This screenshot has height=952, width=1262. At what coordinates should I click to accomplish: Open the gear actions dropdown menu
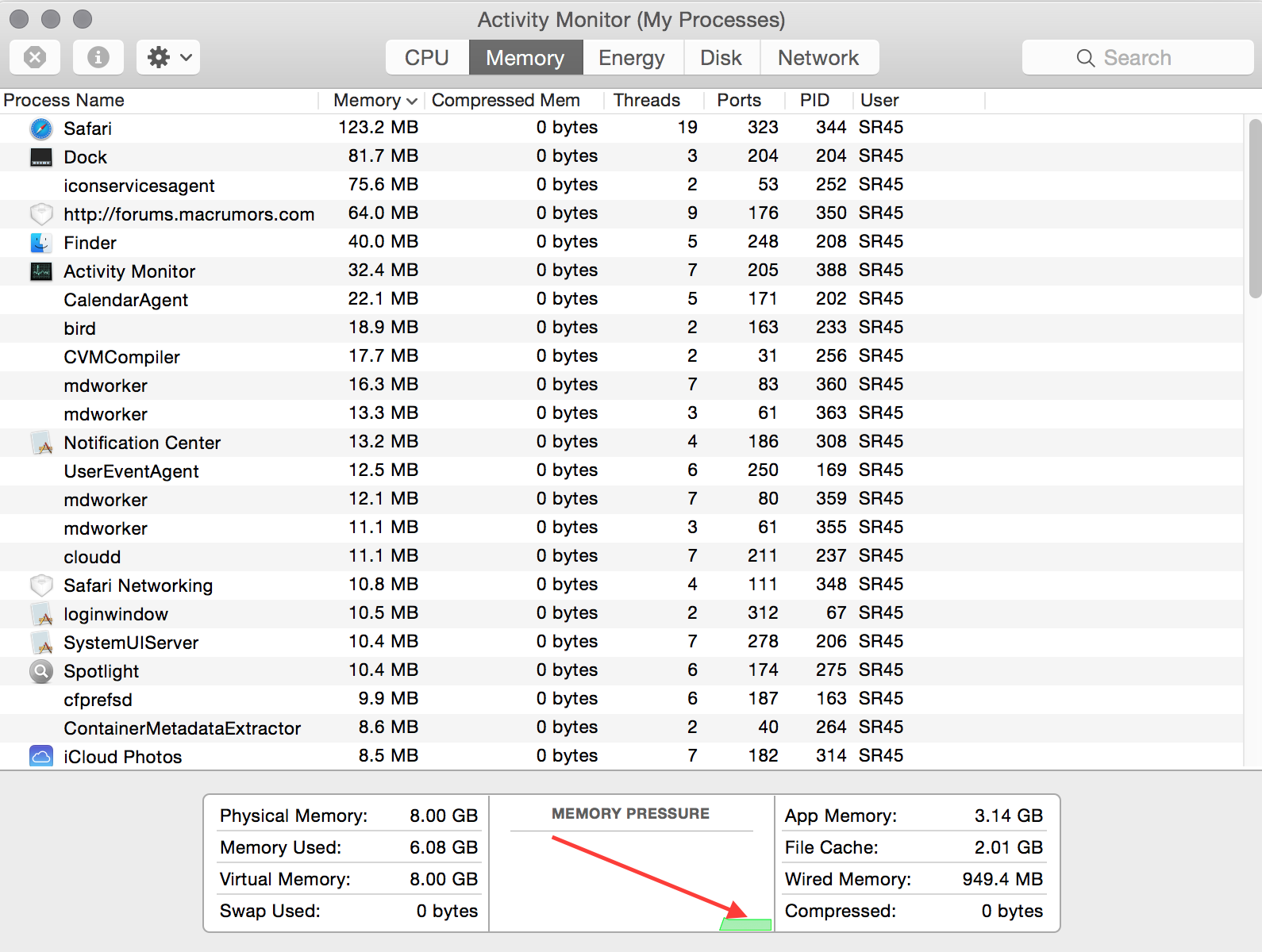click(x=168, y=57)
